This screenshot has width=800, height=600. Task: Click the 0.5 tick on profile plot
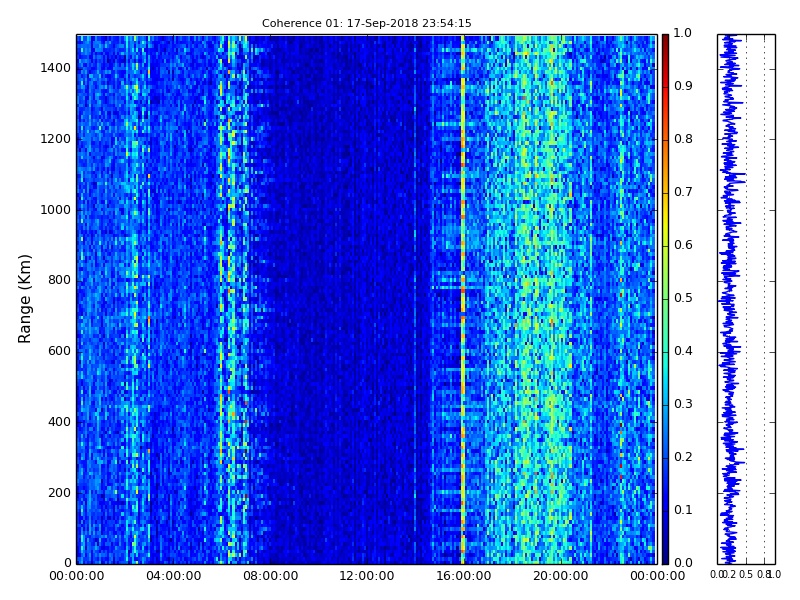[746, 574]
